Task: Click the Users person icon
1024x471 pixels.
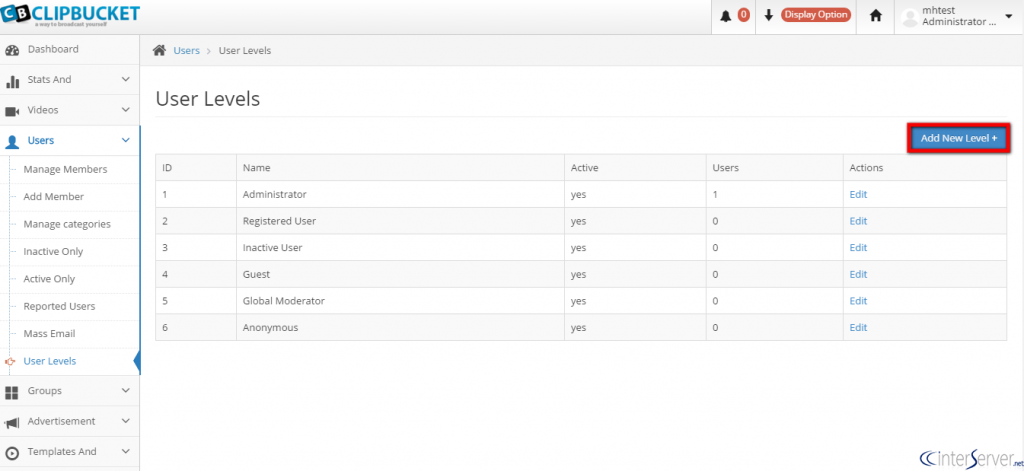Action: coord(12,142)
